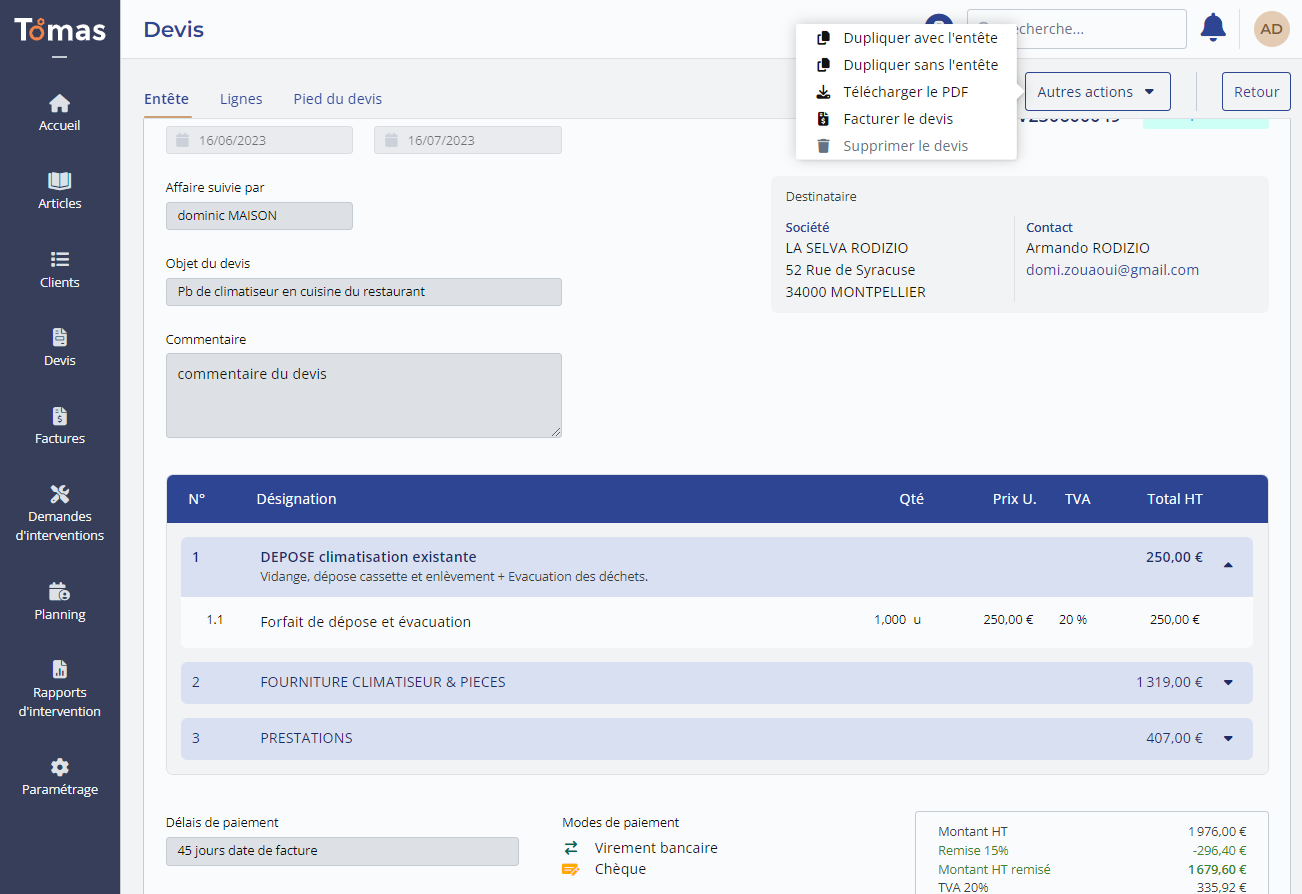This screenshot has height=894, width=1302.
Task: Open Rapports d'intervention icon
Action: click(x=60, y=670)
